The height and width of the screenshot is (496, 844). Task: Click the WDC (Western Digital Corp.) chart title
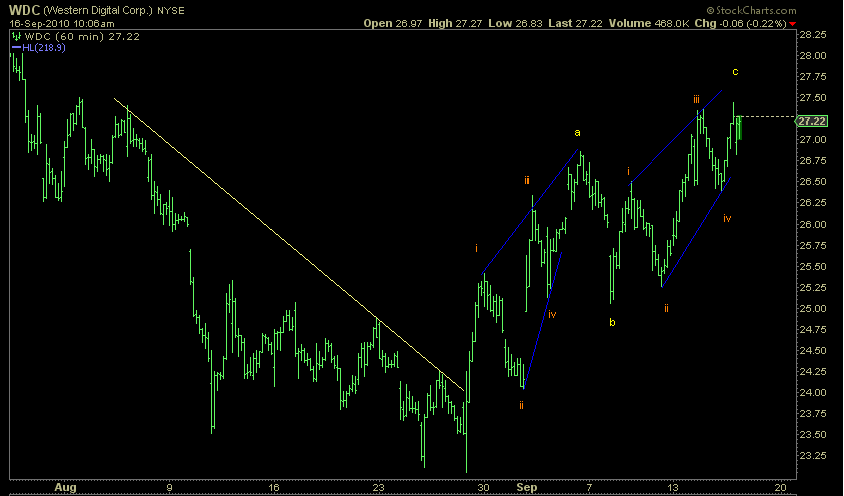(x=81, y=10)
